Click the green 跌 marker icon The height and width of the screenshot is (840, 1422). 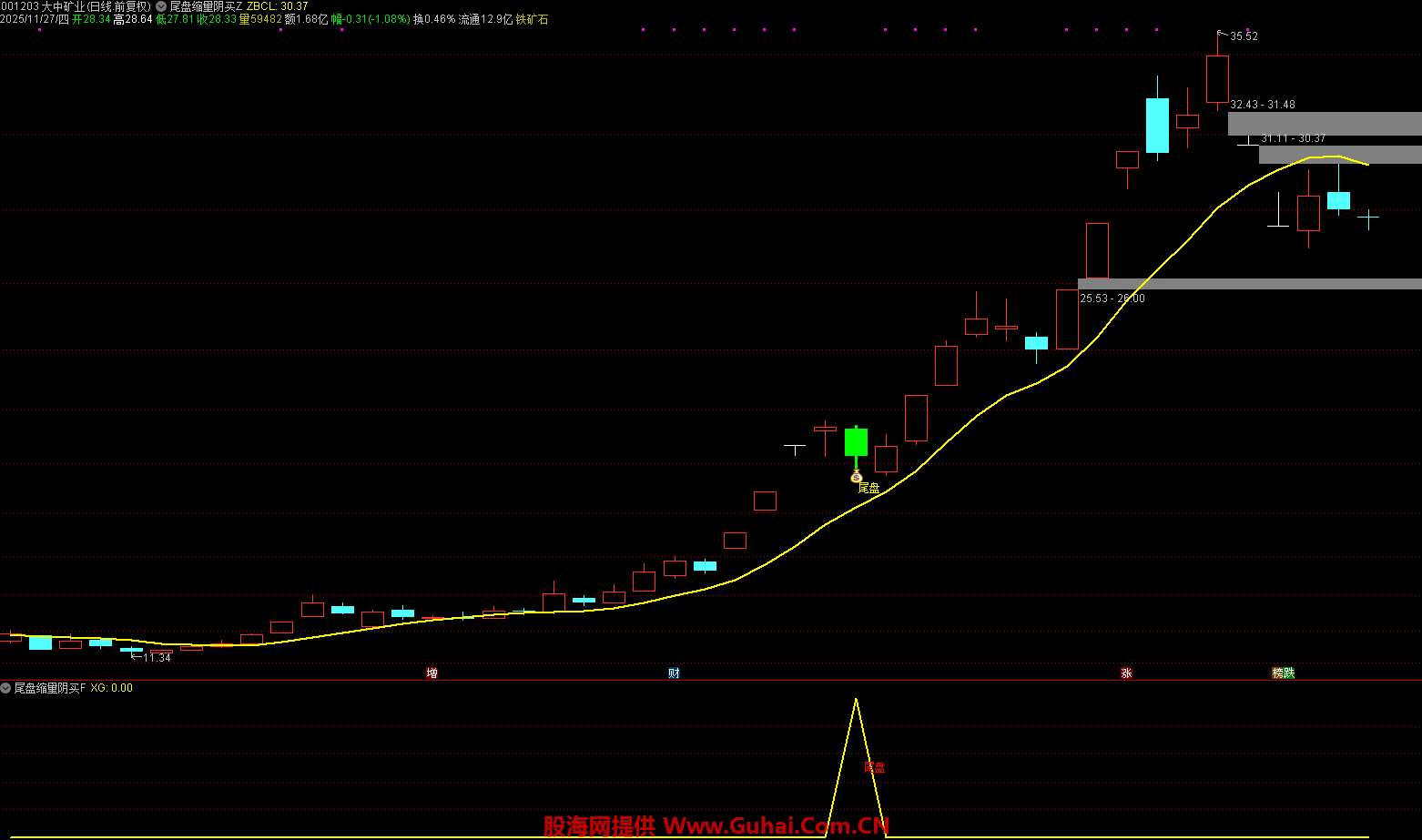click(x=1289, y=673)
